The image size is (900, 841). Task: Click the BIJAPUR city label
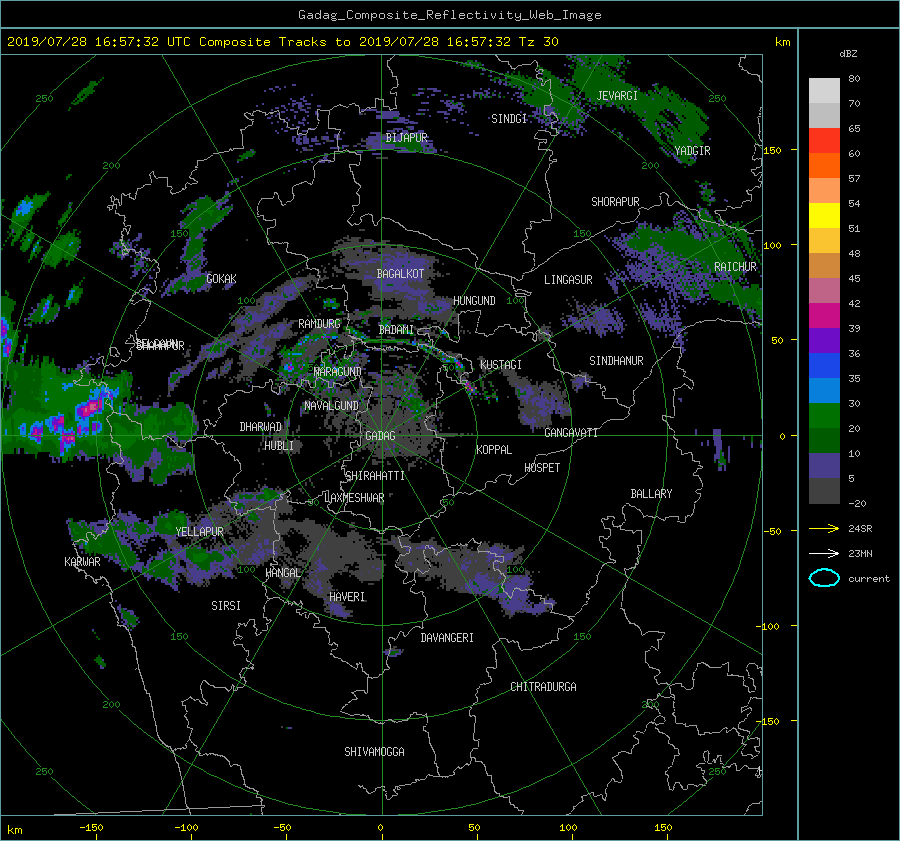(406, 138)
